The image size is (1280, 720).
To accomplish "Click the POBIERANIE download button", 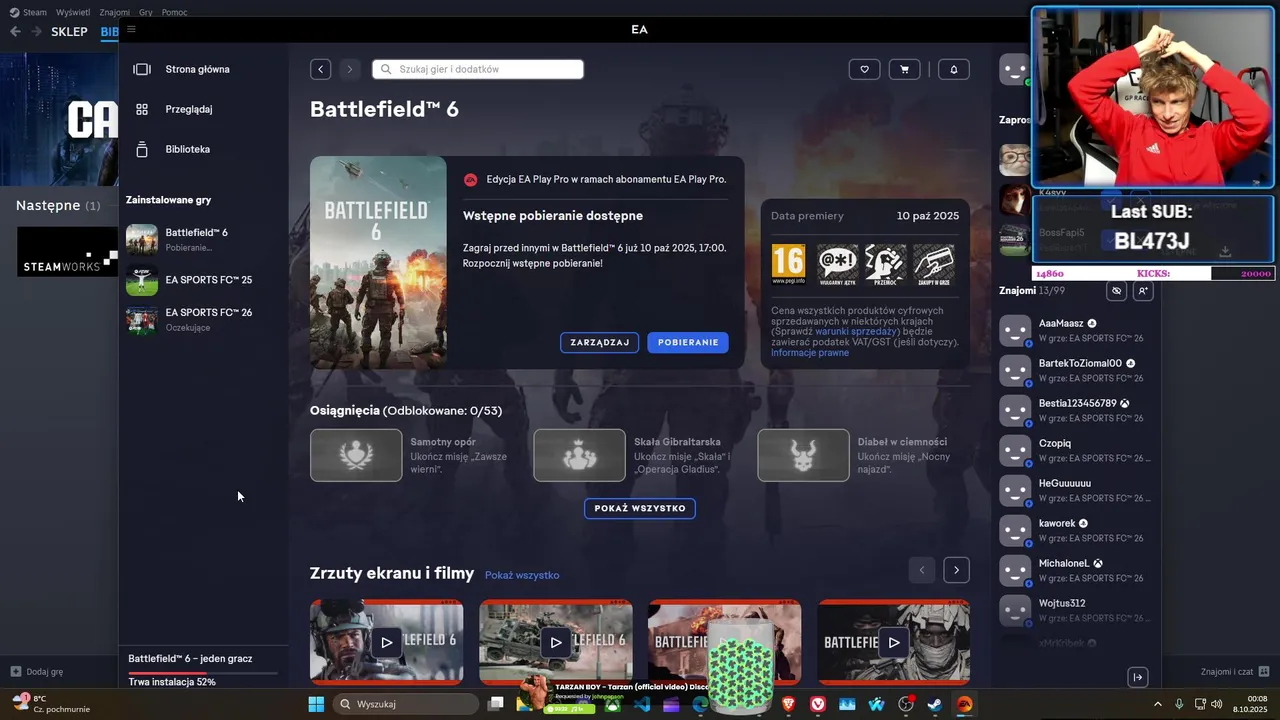I will pyautogui.click(x=688, y=342).
